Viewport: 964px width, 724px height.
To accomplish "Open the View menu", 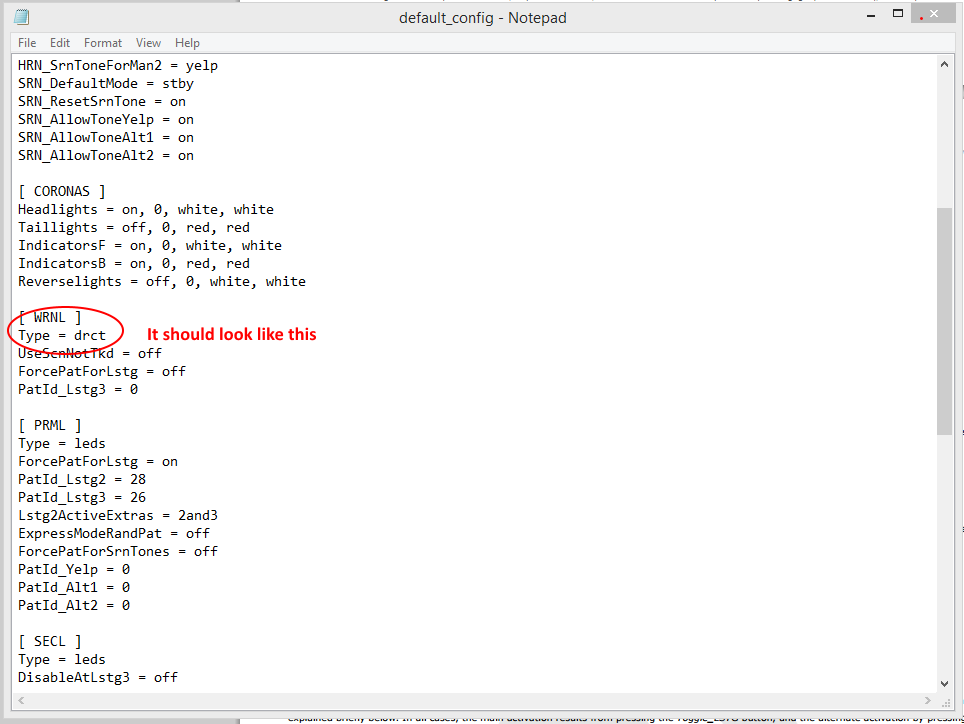I will pyautogui.click(x=148, y=43).
